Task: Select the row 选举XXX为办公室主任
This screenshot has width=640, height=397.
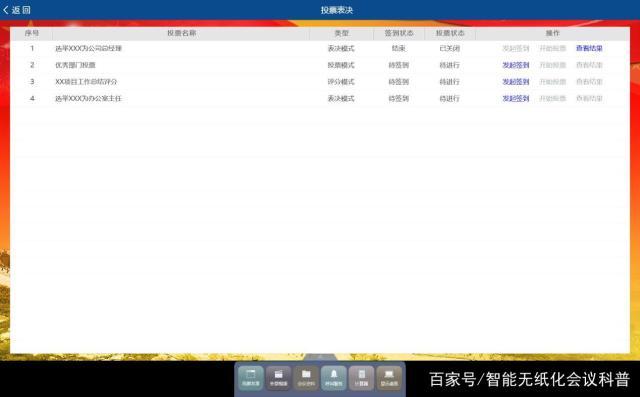Action: tap(320, 98)
